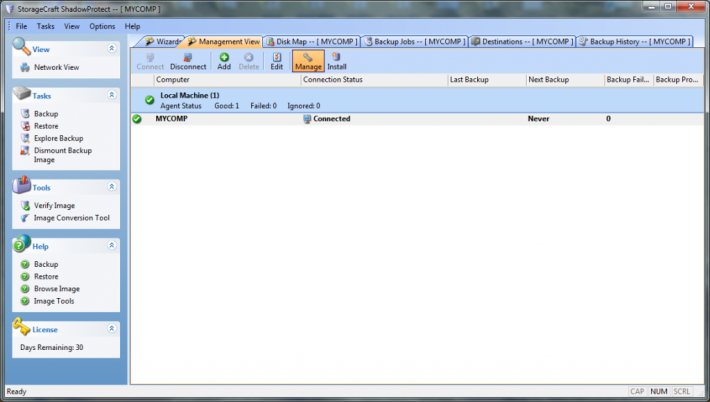Open the File menu
The width and height of the screenshot is (710, 402).
coord(21,26)
